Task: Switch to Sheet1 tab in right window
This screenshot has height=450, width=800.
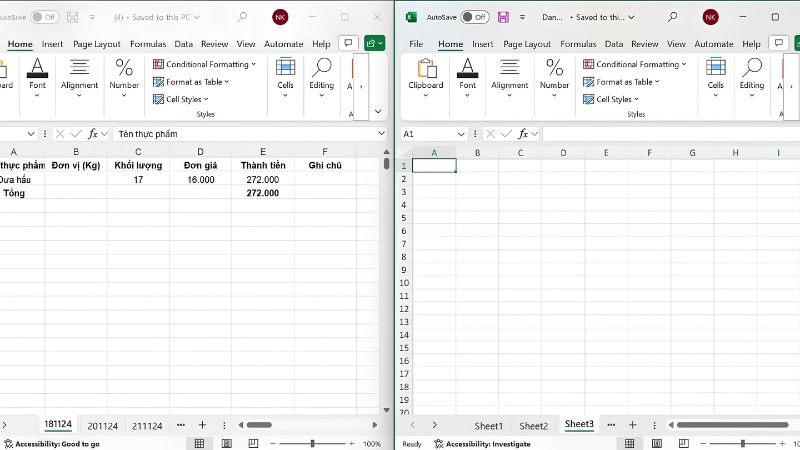Action: [x=488, y=426]
